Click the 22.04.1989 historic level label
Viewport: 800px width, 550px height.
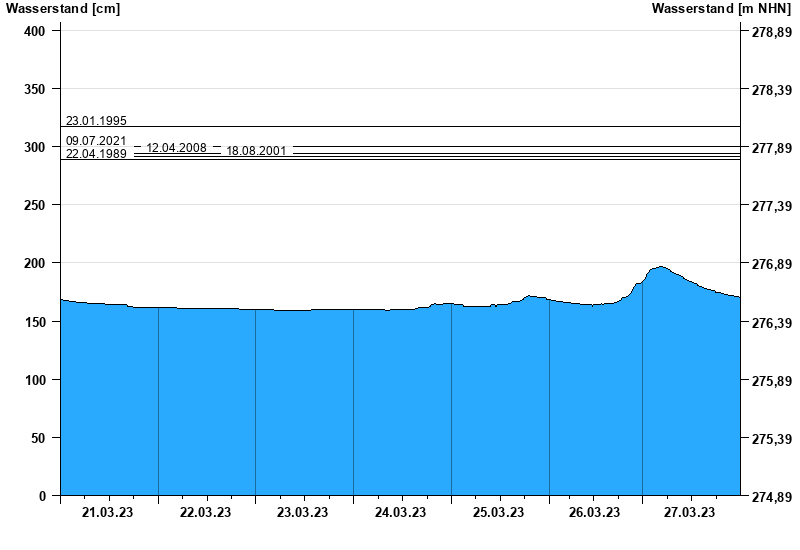click(96, 154)
